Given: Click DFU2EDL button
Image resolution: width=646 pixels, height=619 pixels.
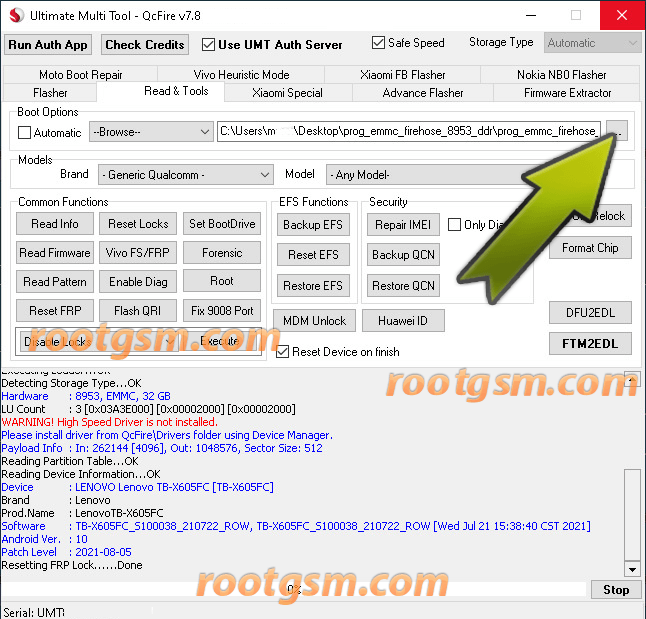Looking at the screenshot, I should 590,313.
